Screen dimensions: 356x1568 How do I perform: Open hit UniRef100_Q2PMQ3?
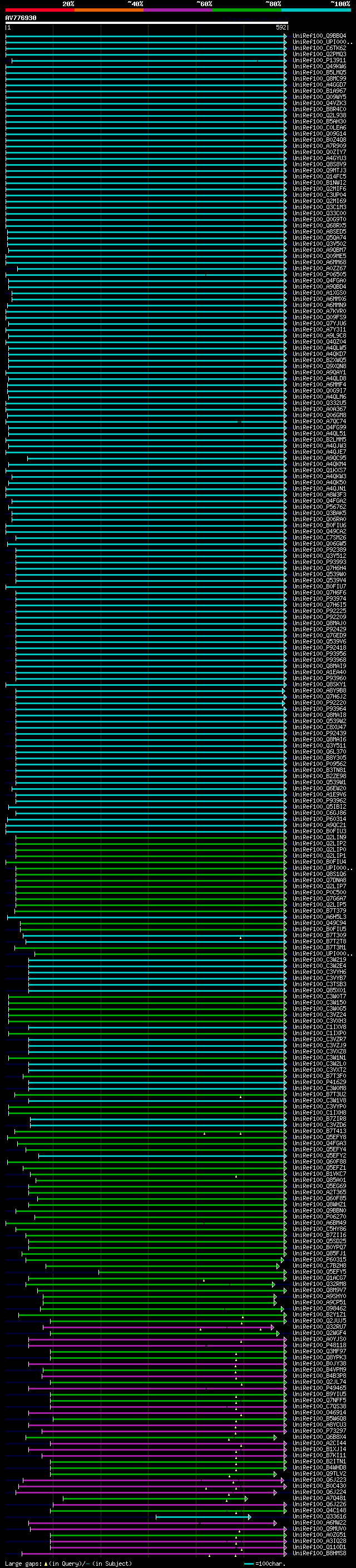(319, 54)
